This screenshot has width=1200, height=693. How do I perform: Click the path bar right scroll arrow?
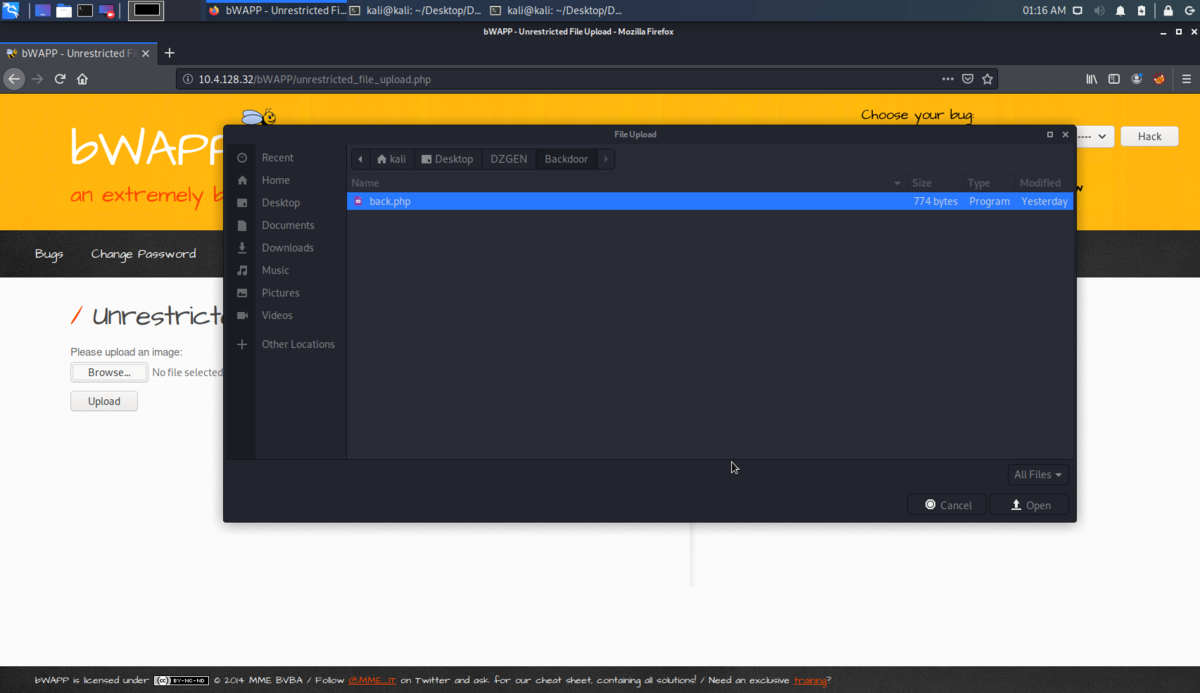[x=606, y=159]
